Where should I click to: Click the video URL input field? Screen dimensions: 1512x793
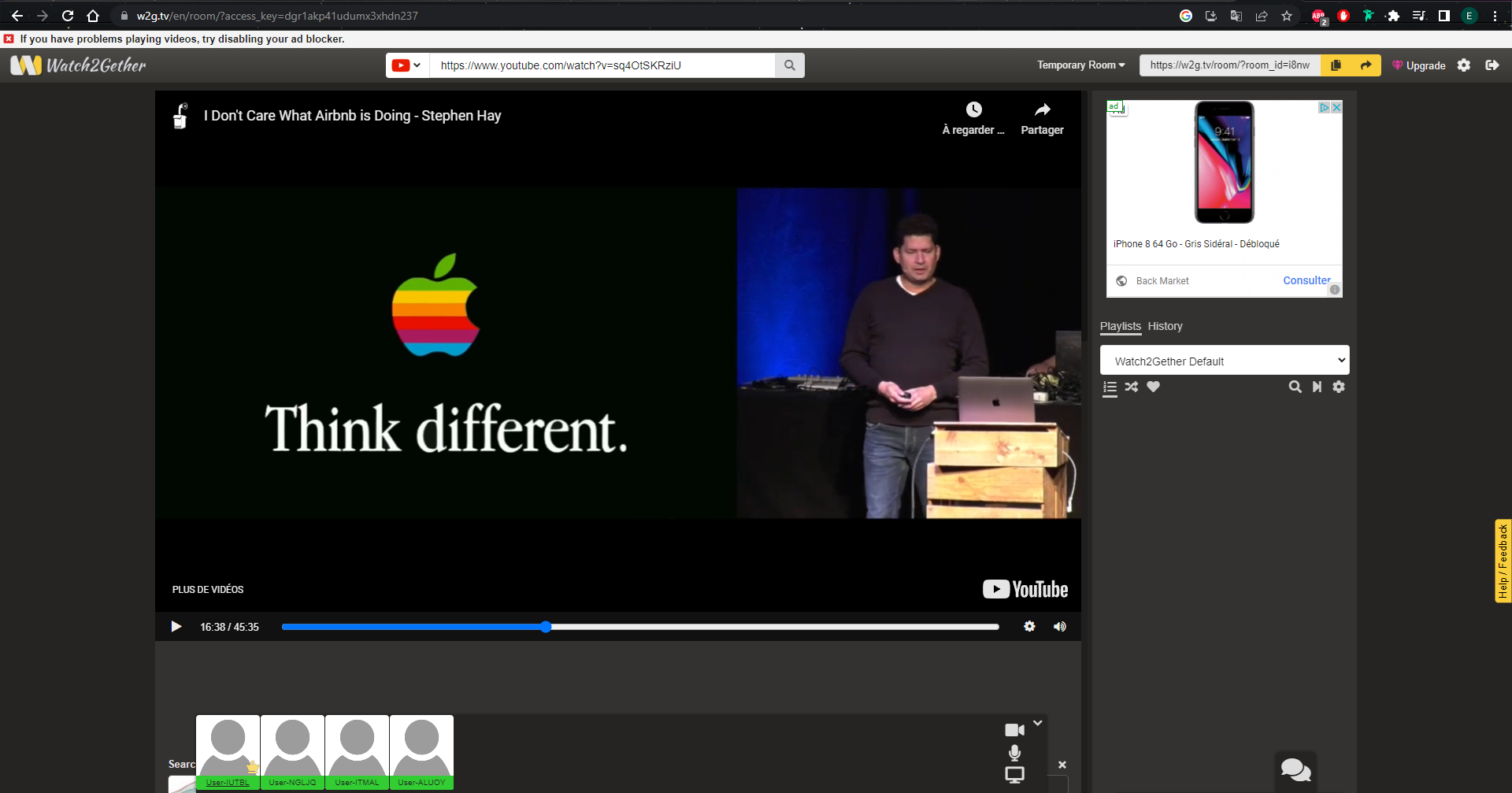point(602,65)
